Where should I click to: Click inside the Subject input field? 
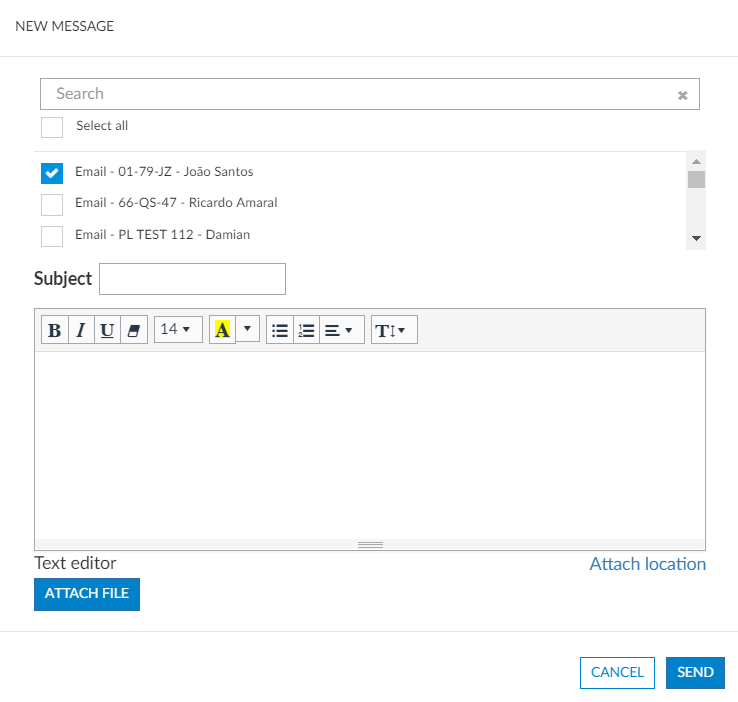point(192,279)
